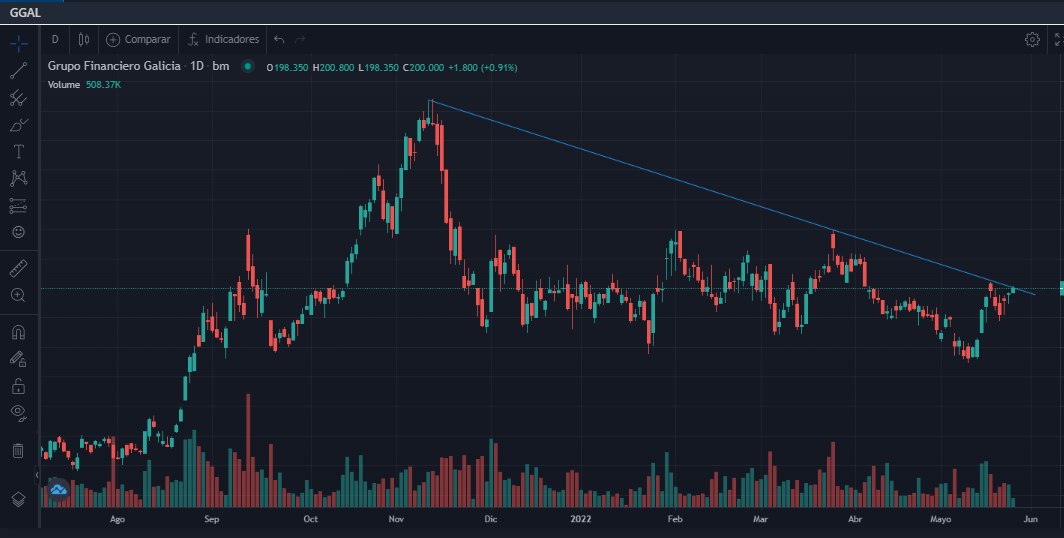Remove drawings using the trash icon
Screen dimensions: 1064x538
tap(18, 451)
